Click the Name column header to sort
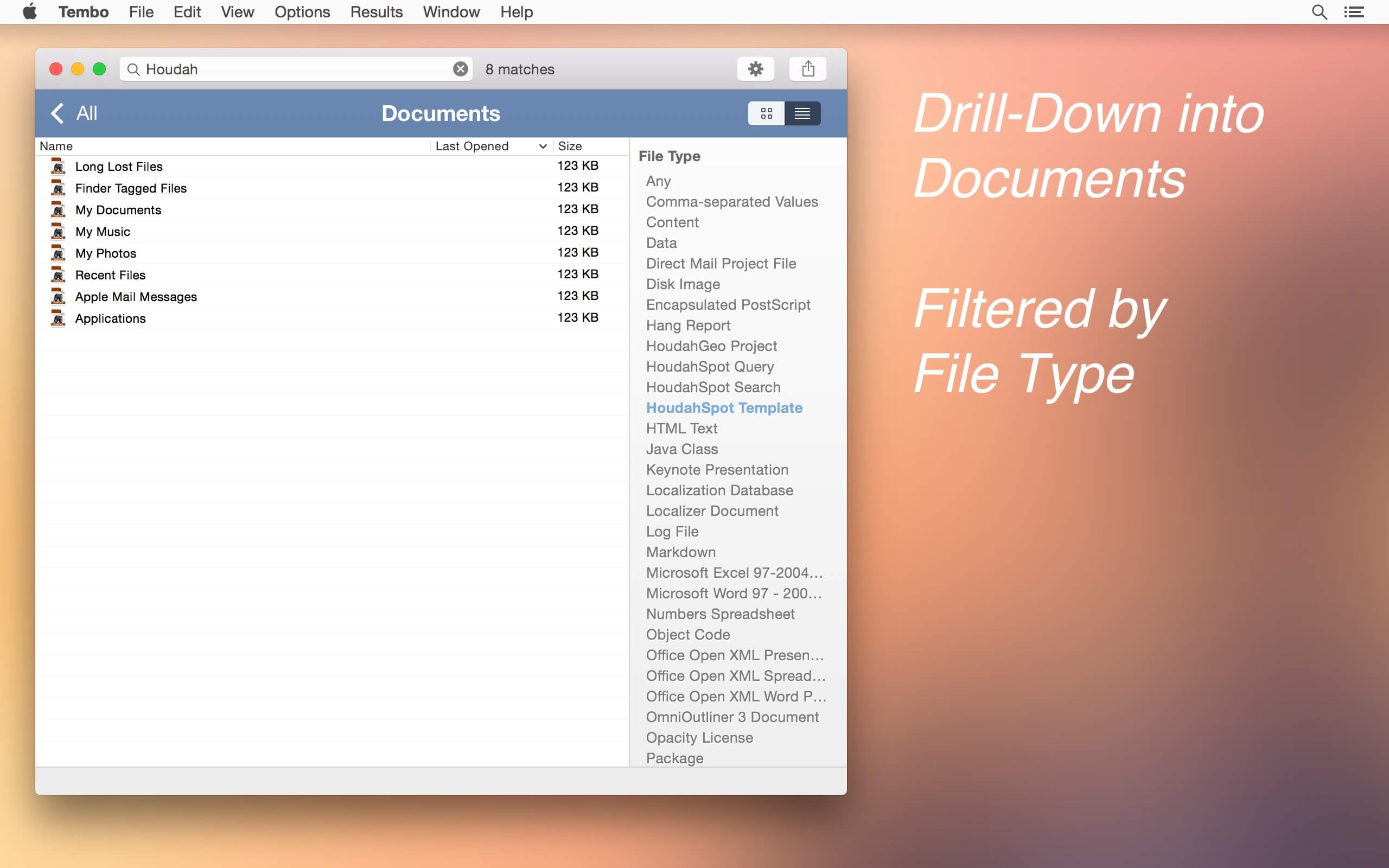Screen dimensions: 1389x868 (56, 145)
